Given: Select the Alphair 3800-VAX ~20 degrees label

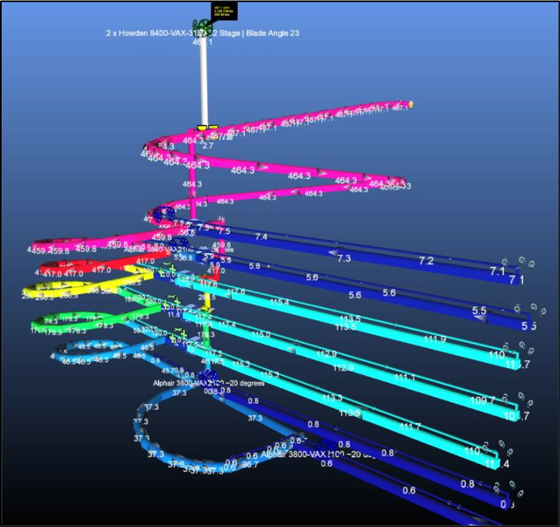Looking at the screenshot, I should (x=209, y=383).
